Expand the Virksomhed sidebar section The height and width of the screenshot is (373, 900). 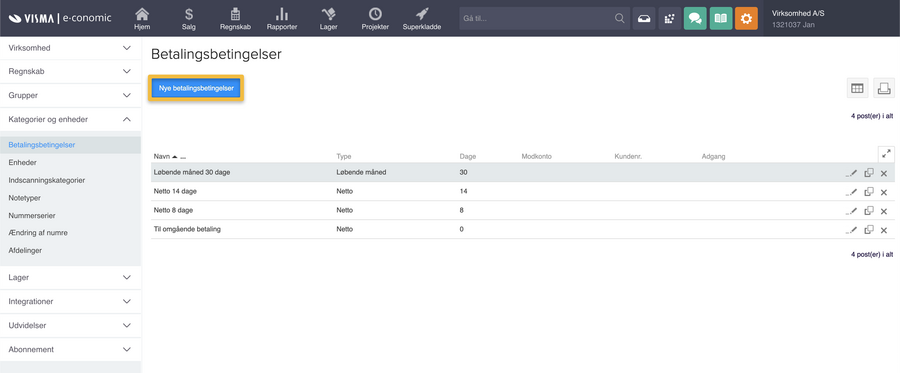click(70, 48)
